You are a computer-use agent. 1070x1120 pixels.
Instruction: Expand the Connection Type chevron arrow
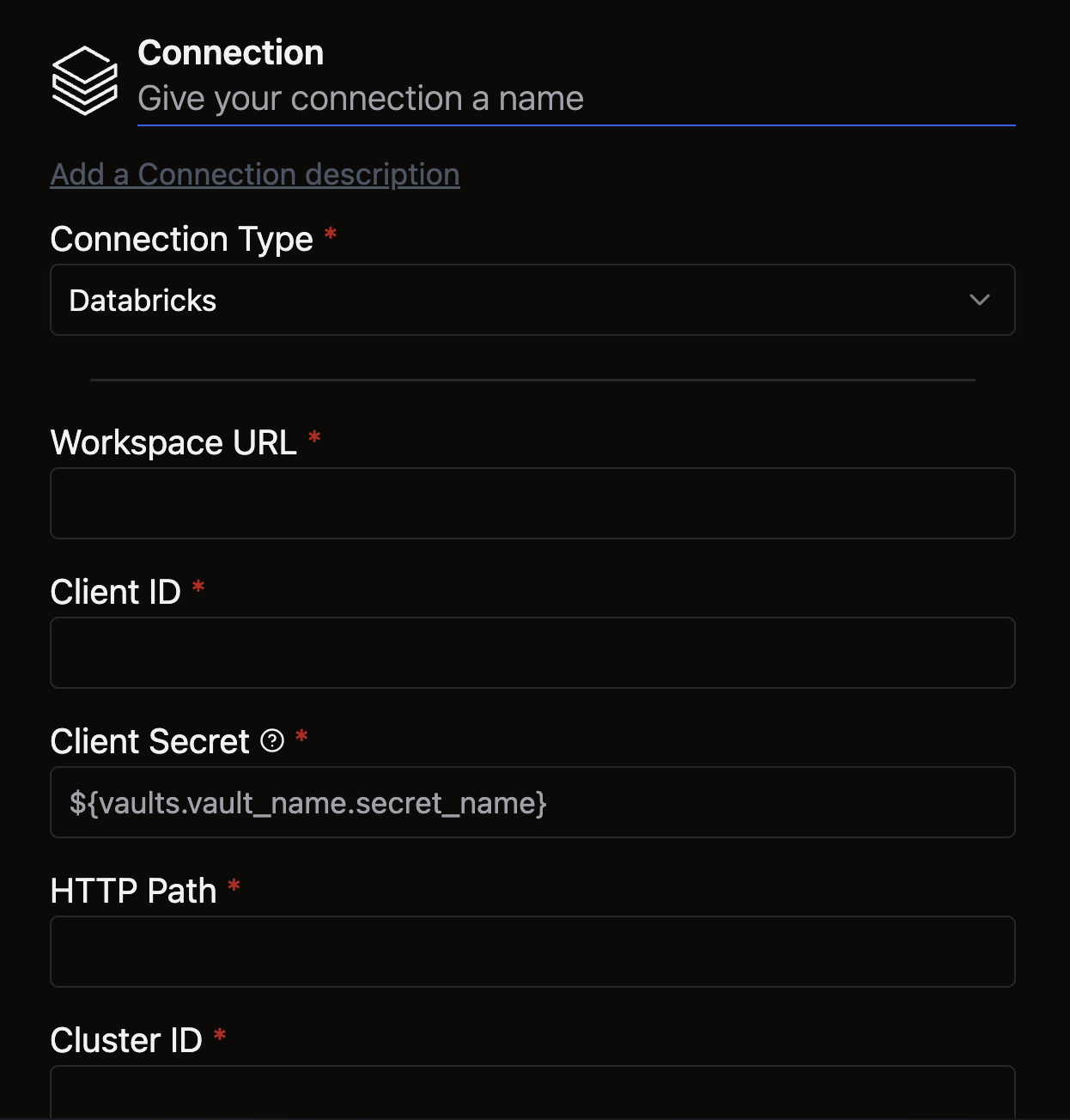click(980, 300)
